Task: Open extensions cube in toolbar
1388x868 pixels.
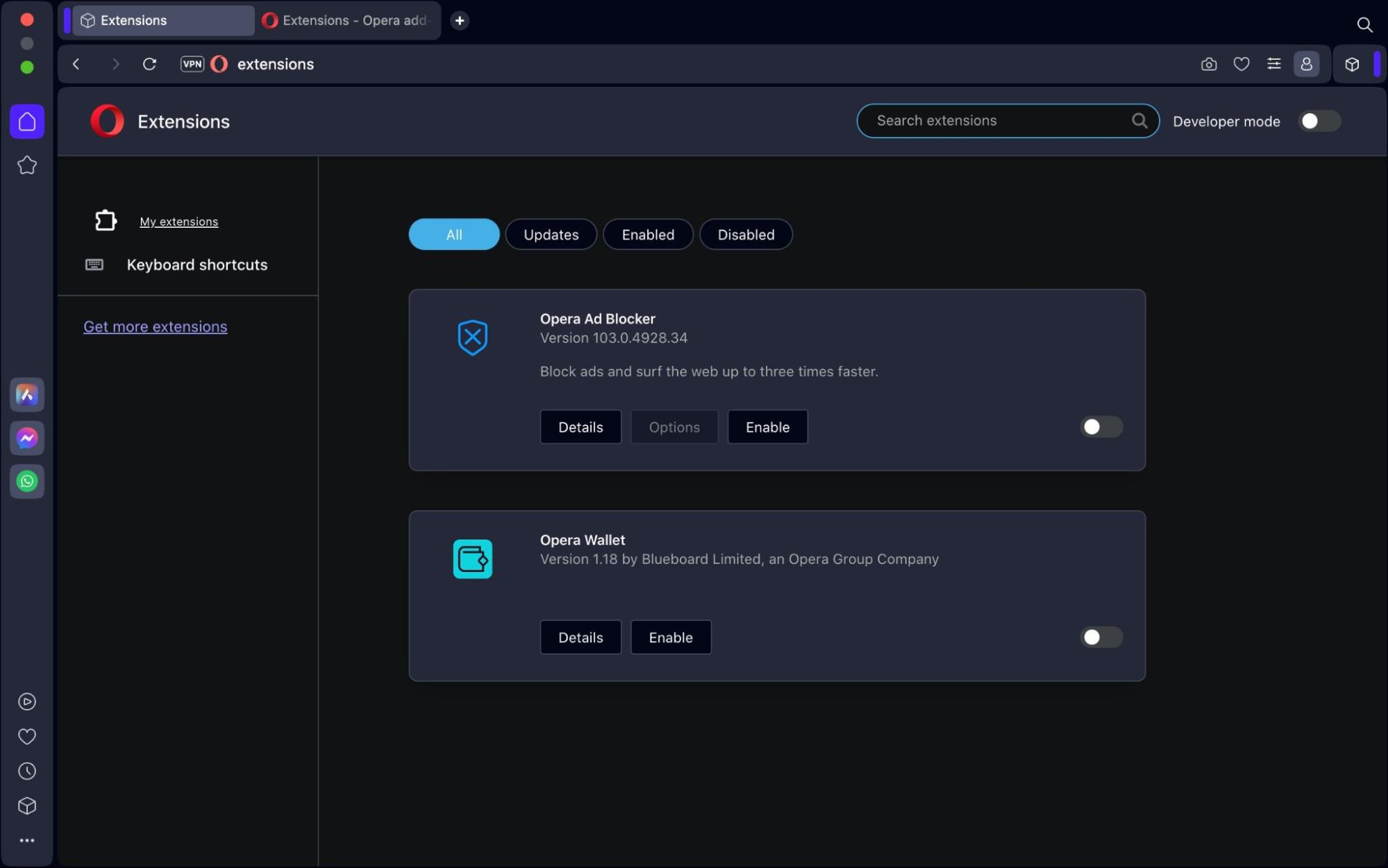Action: [x=1352, y=65]
